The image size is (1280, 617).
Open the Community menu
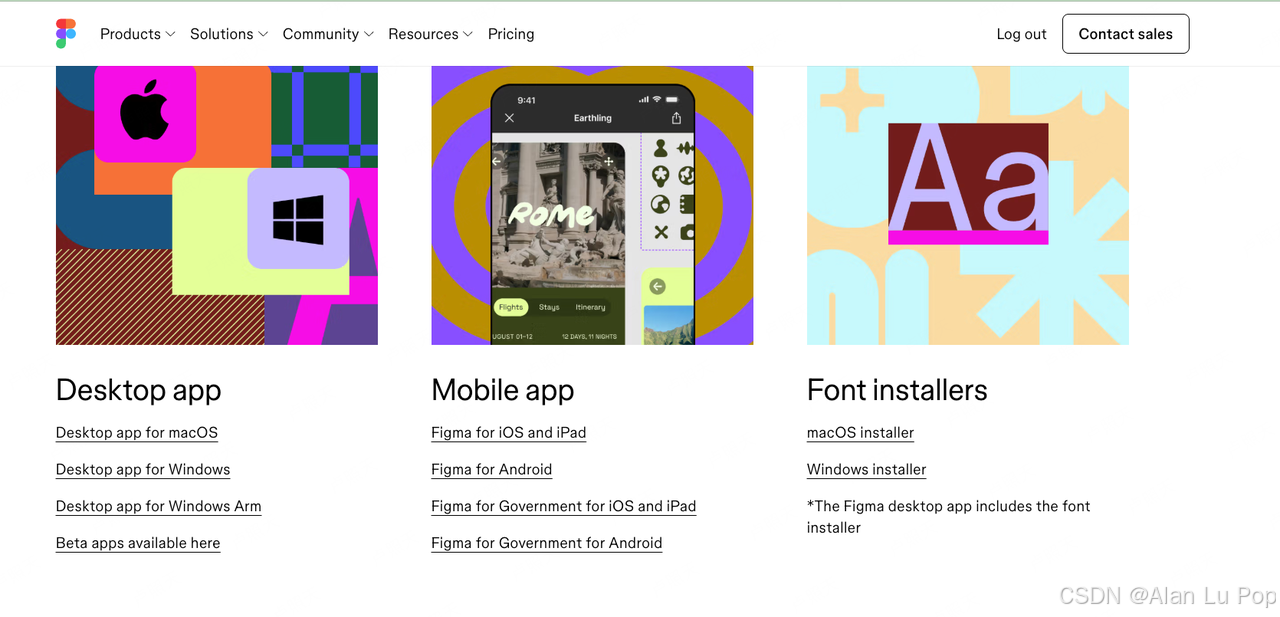pos(328,34)
